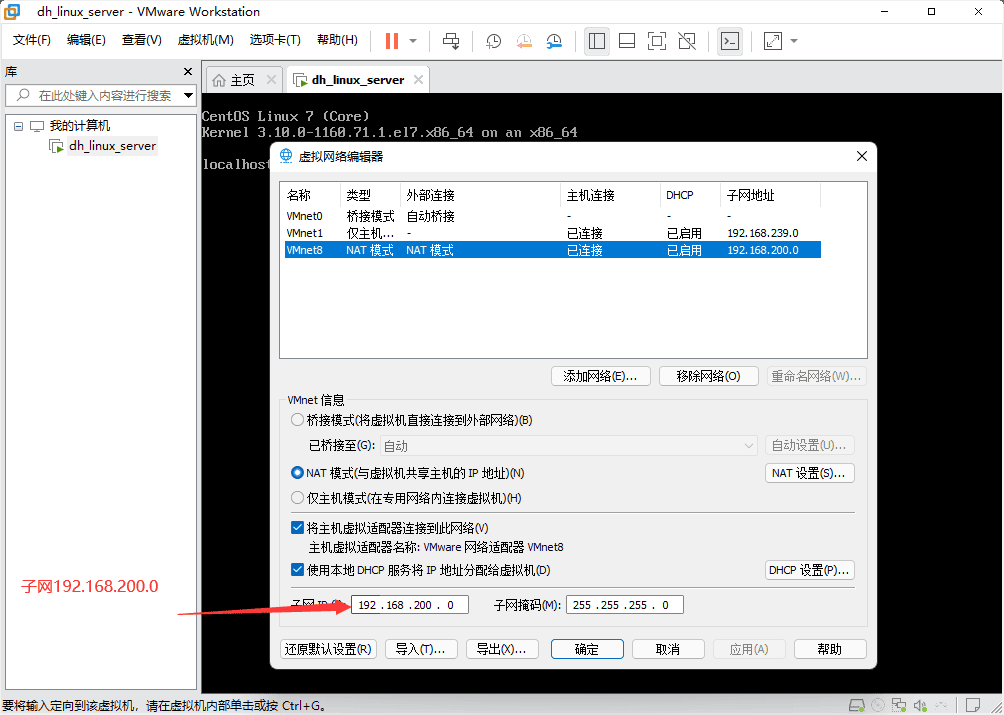1004x715 pixels.
Task: Enter full screen mode via toolbar icon
Action: point(657,41)
